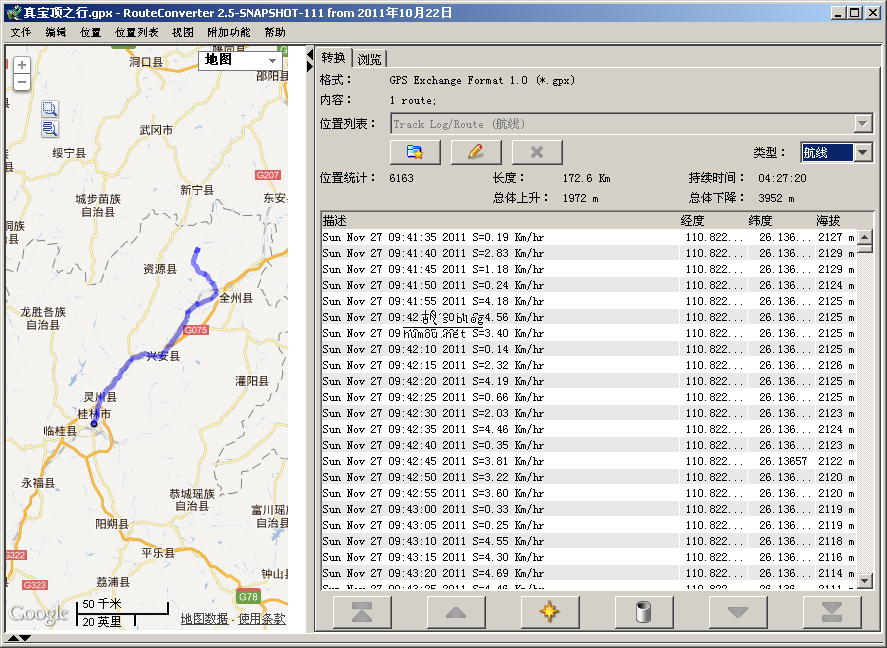Image resolution: width=887 pixels, height=648 pixels.
Task: Click the 使用条款 link on the map
Action: 262,619
